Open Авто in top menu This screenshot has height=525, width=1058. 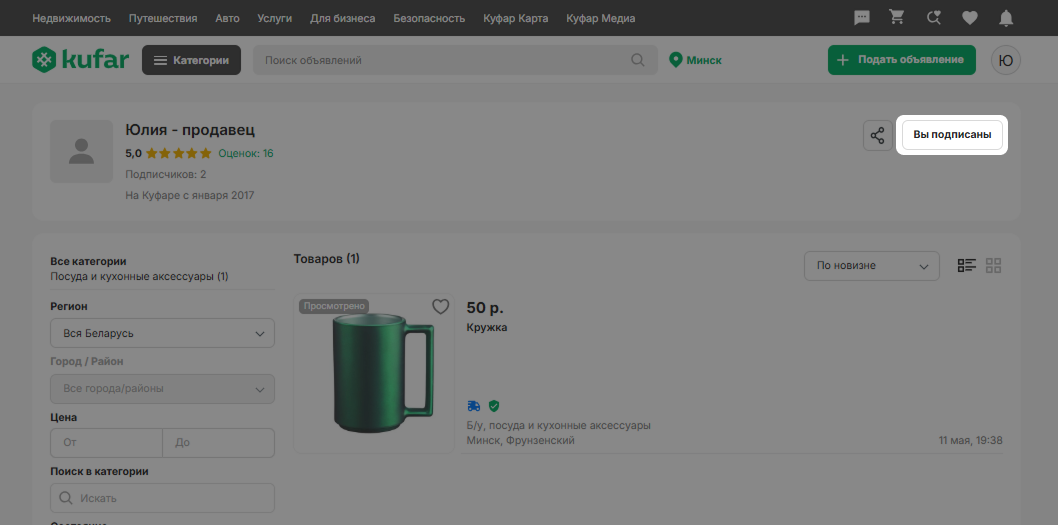point(227,18)
